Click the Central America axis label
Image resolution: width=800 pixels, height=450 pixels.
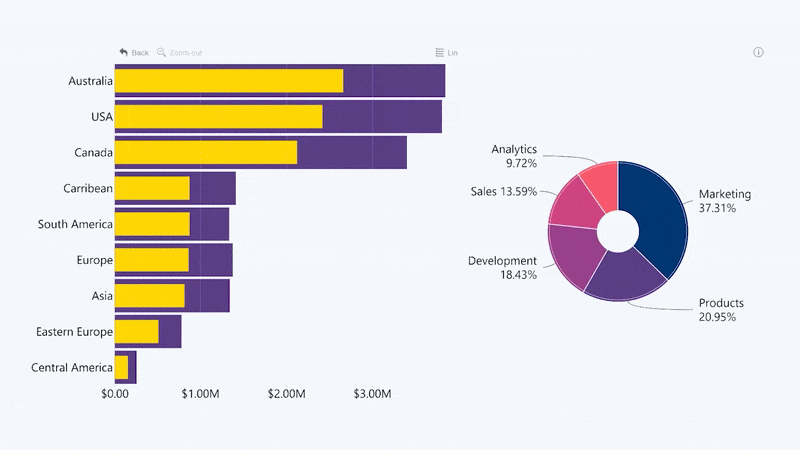71,367
